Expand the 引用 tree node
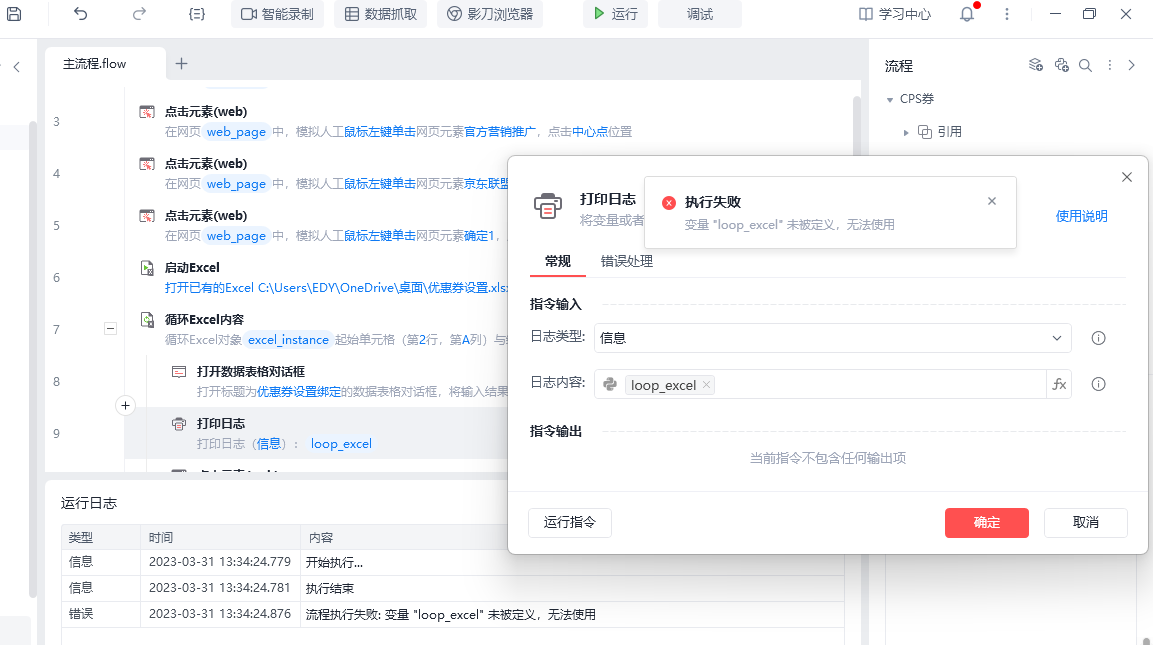1153x645 pixels. (906, 132)
